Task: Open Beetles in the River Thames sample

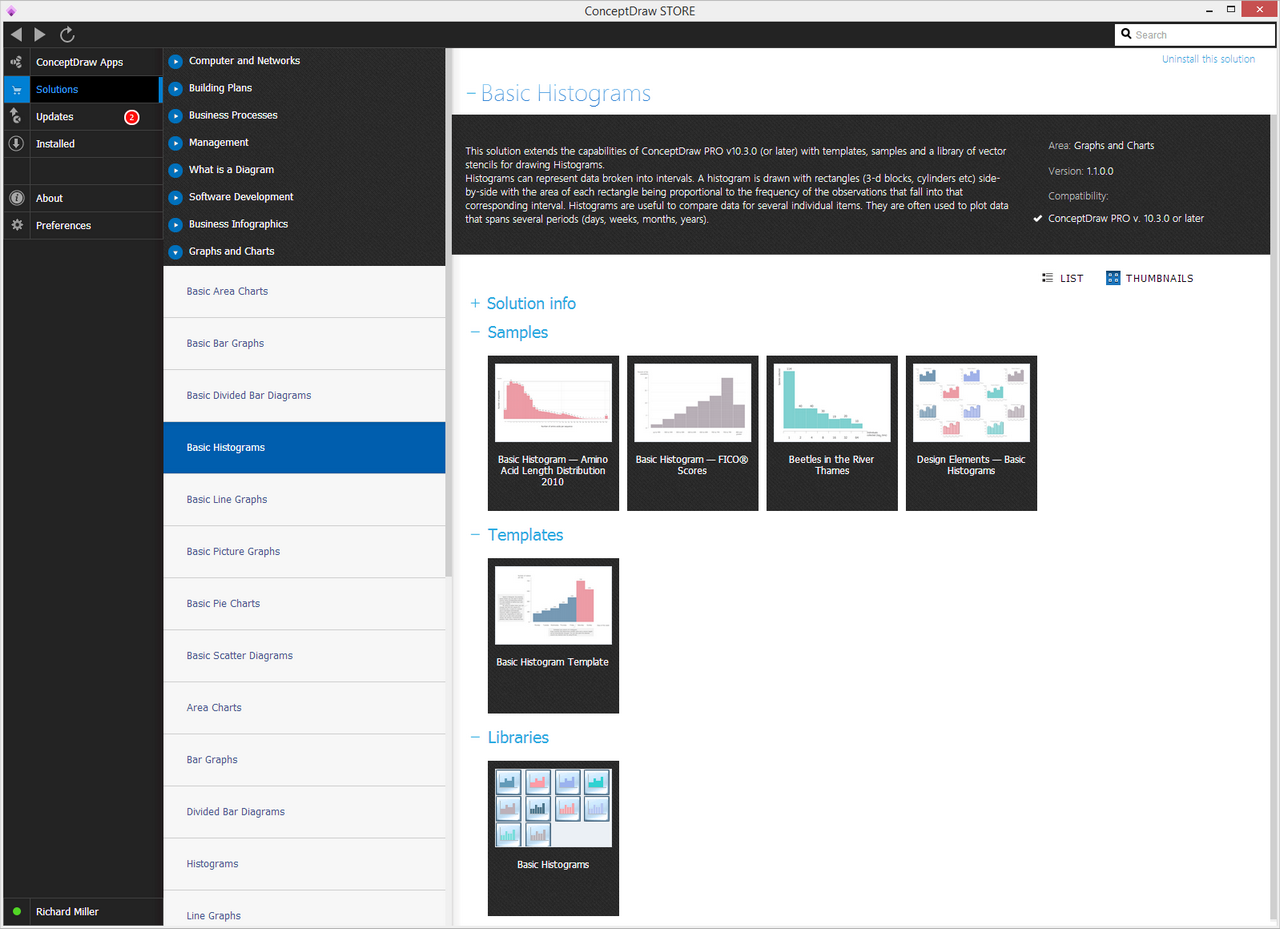Action: [832, 433]
